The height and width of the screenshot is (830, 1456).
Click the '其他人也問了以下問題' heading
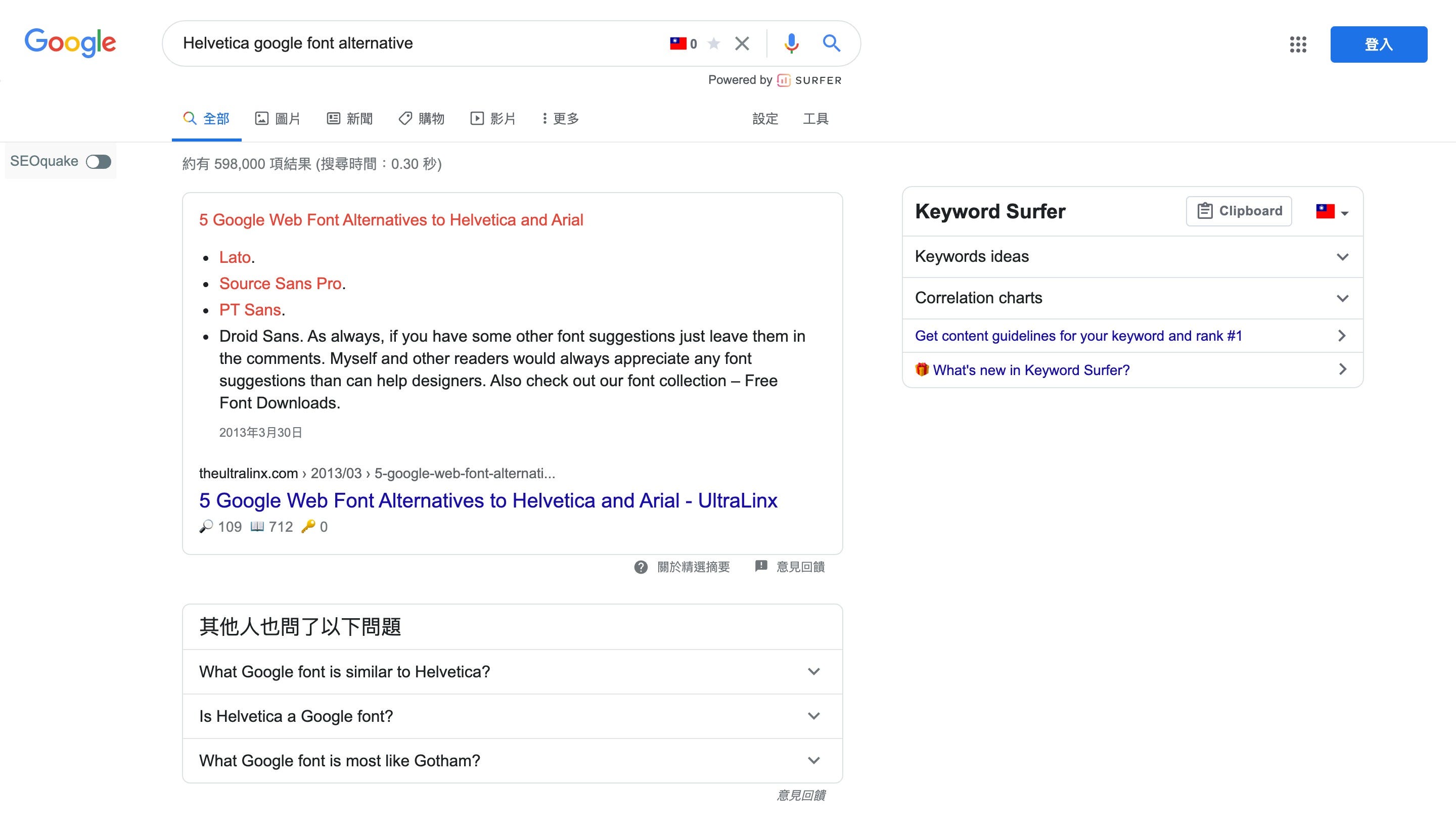(300, 627)
